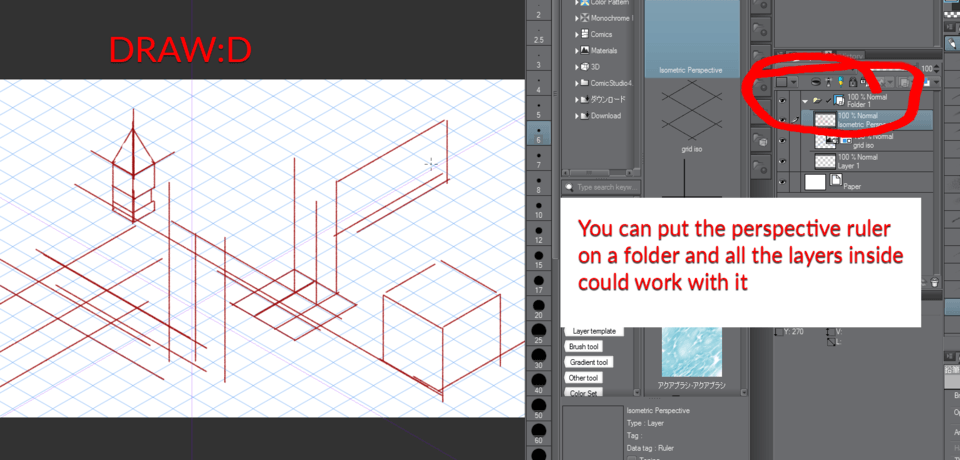The height and width of the screenshot is (460, 960).
Task: Click the search keyword input field
Action: tap(605, 187)
